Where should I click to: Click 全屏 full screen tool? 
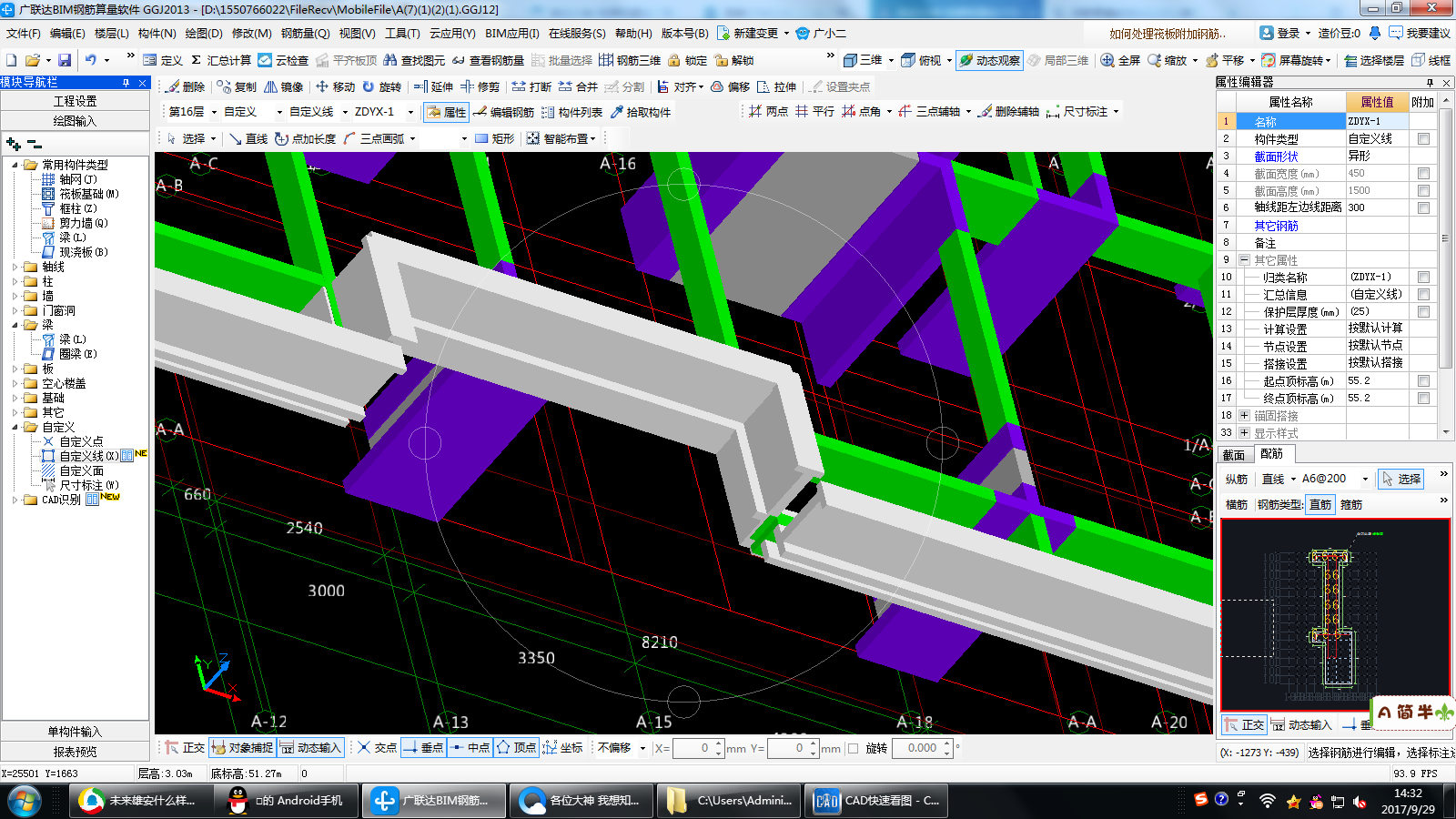pyautogui.click(x=1120, y=60)
